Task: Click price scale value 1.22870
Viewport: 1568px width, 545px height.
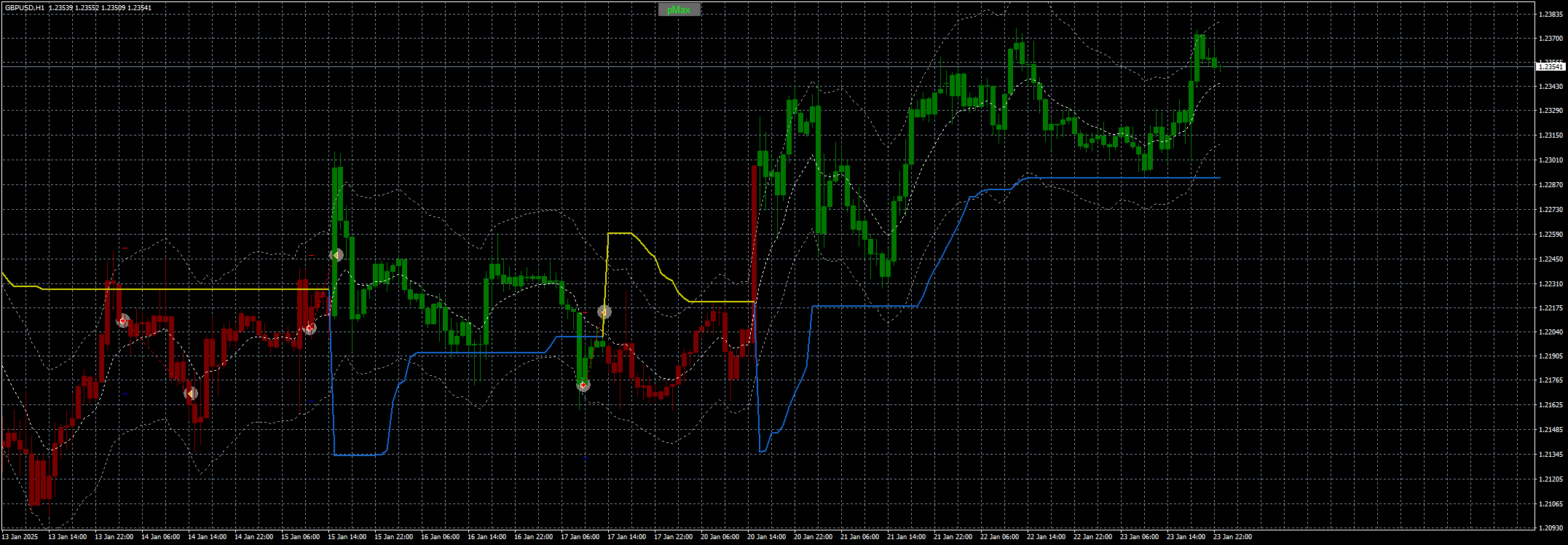Action: coord(1550,185)
